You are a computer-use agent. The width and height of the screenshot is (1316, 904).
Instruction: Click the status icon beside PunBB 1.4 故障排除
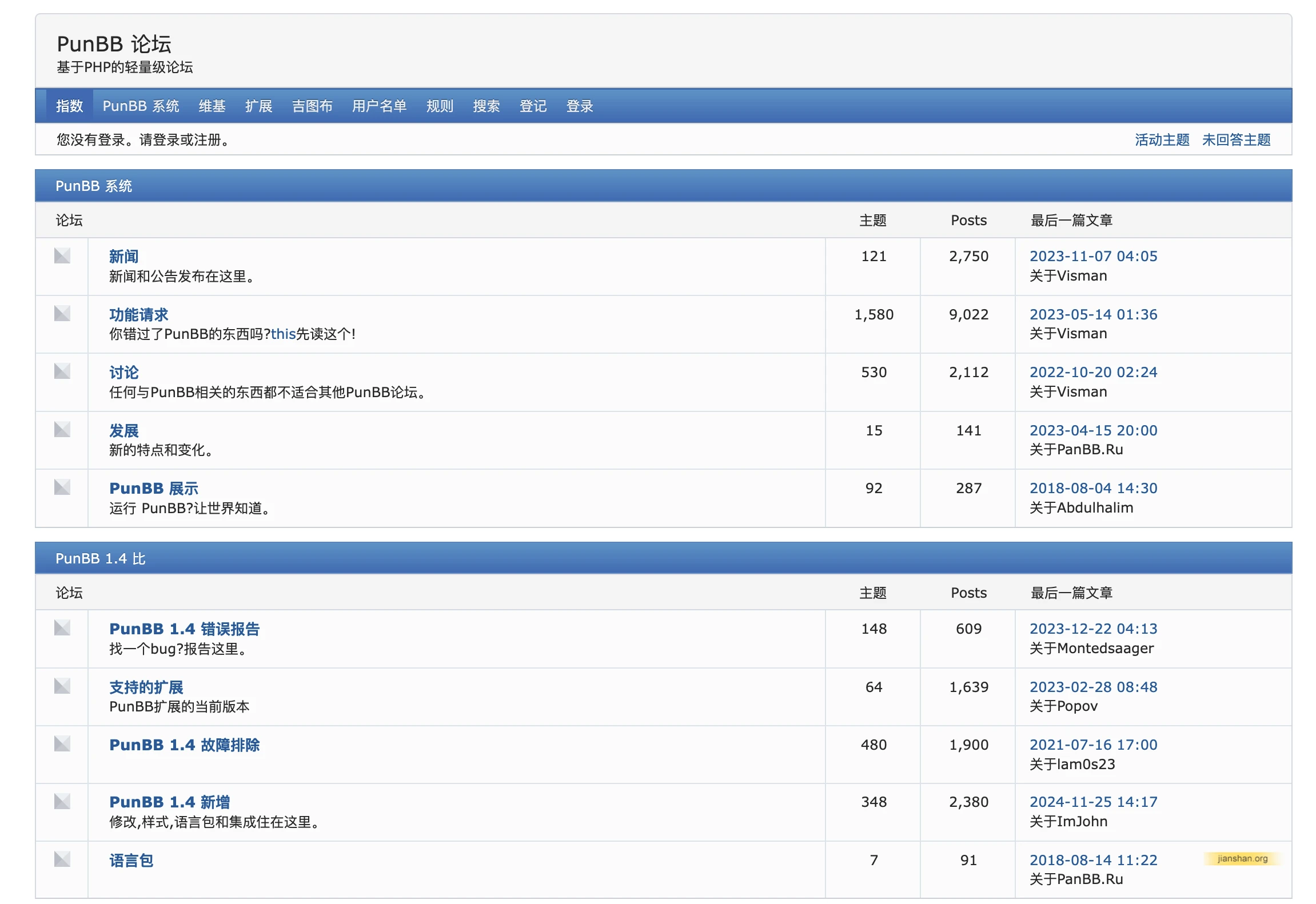pyautogui.click(x=62, y=743)
